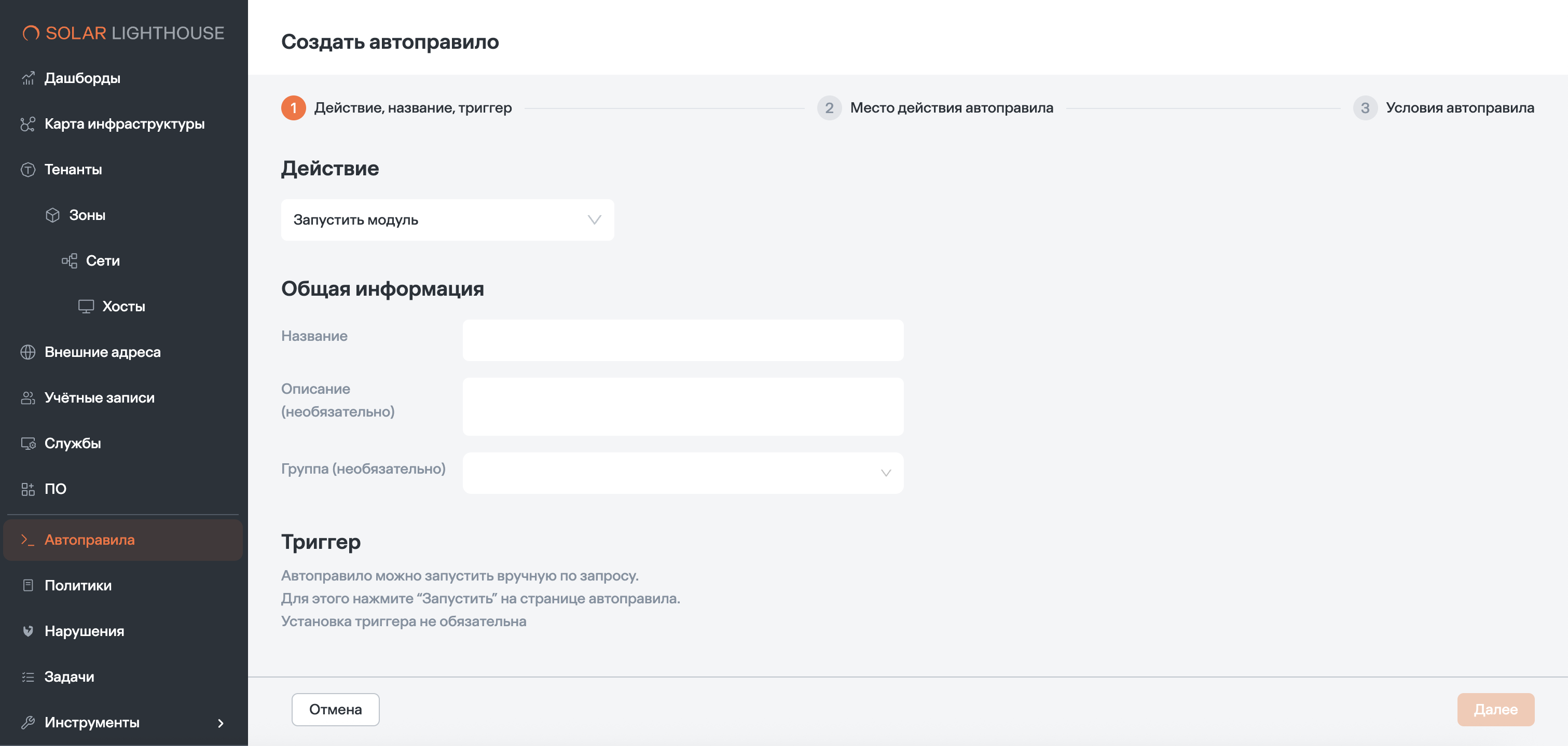Focus the Описание text area
This screenshot has width=1568, height=746.
pyautogui.click(x=683, y=407)
